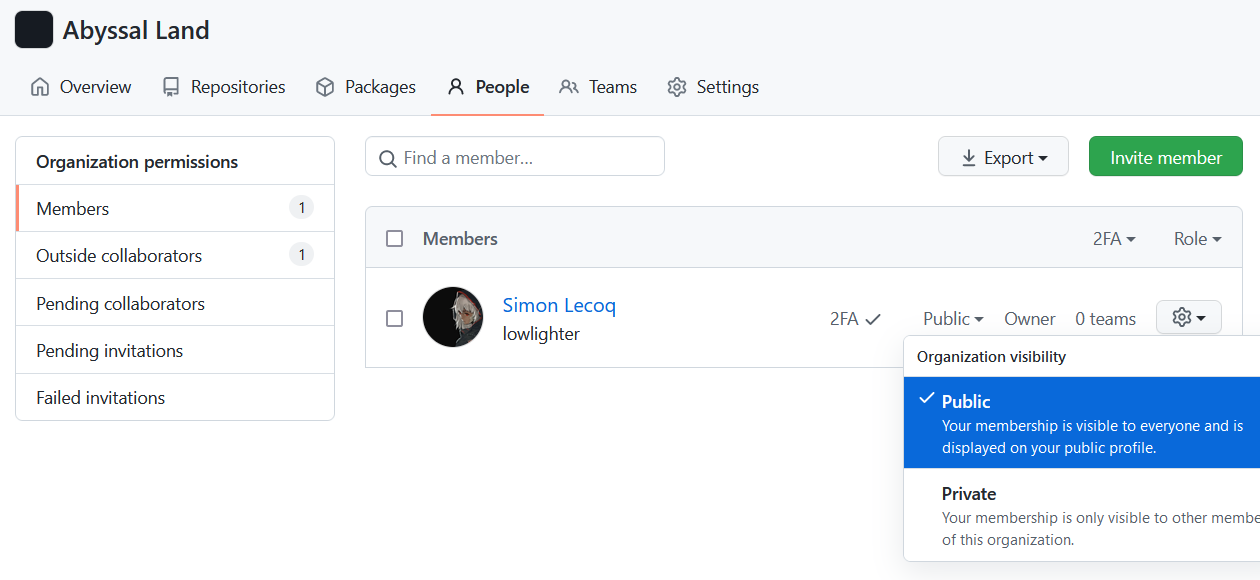Check the checkbox next to Simon Lecoq
The image size is (1260, 580).
(394, 317)
